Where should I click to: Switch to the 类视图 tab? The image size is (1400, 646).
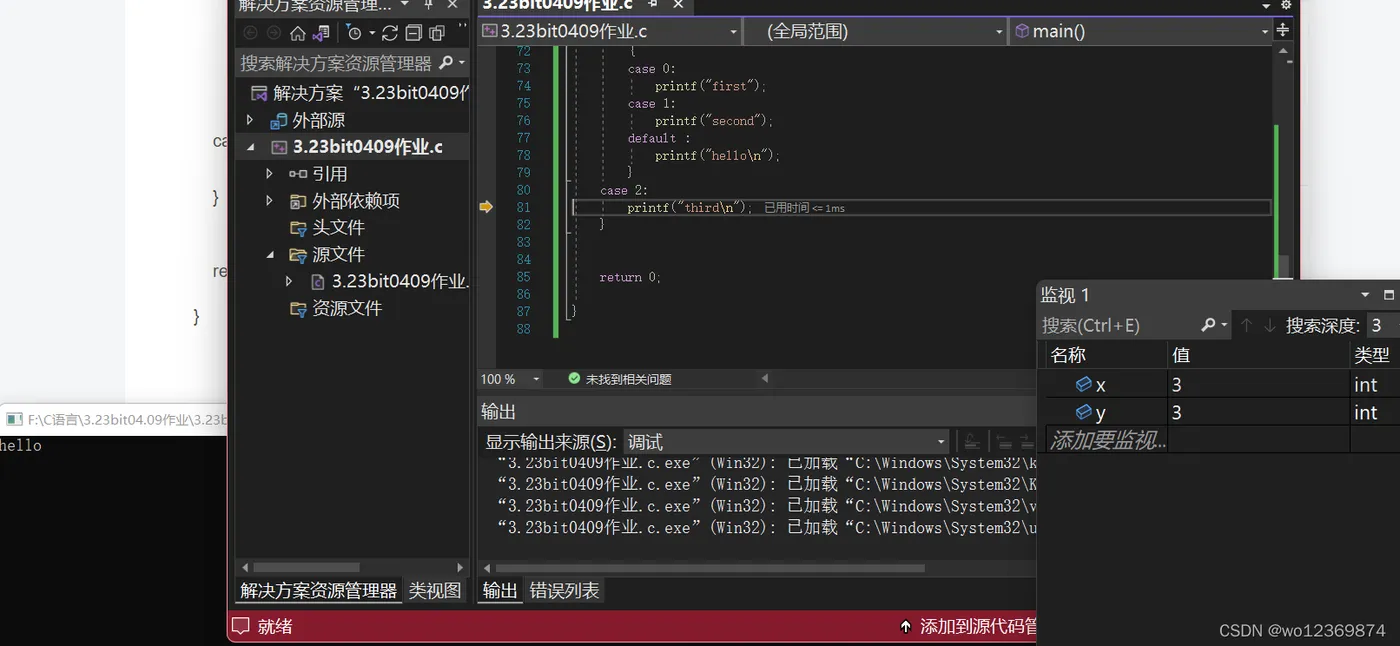click(435, 591)
